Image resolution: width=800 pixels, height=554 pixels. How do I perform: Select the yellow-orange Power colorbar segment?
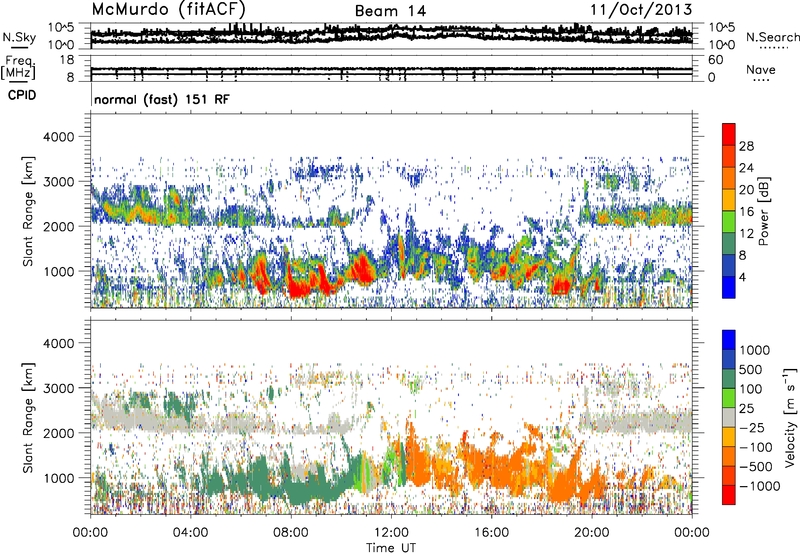click(x=729, y=200)
